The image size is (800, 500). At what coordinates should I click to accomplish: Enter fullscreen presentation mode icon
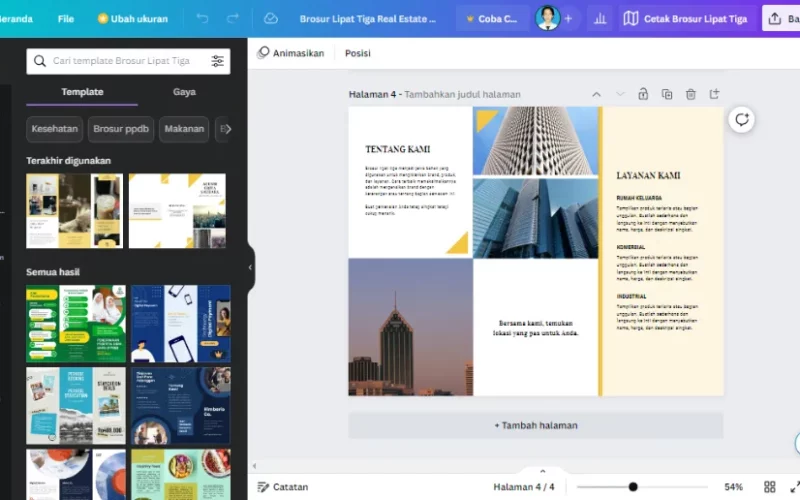tap(794, 487)
